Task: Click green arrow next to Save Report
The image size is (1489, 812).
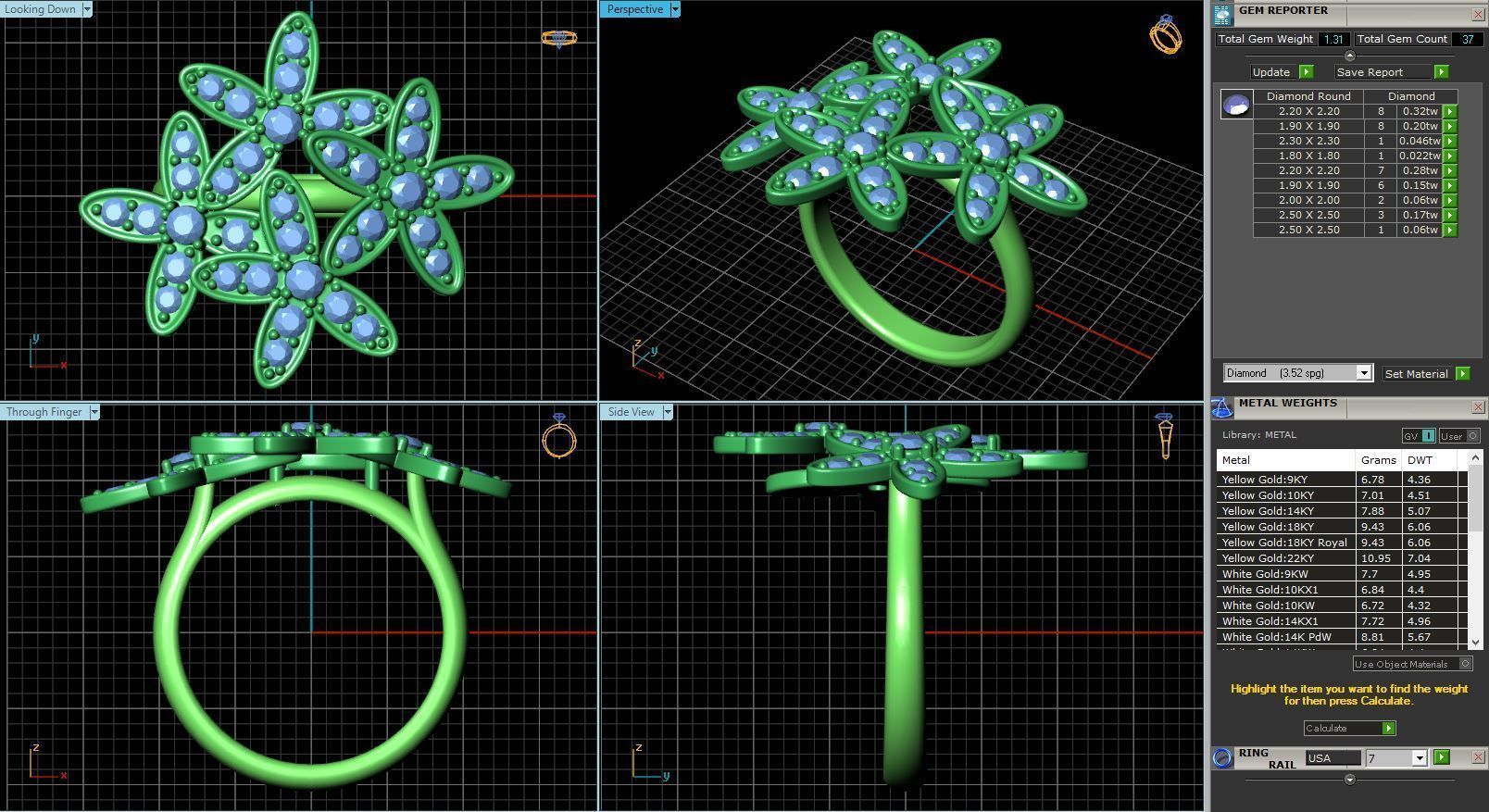Action: tap(1441, 72)
